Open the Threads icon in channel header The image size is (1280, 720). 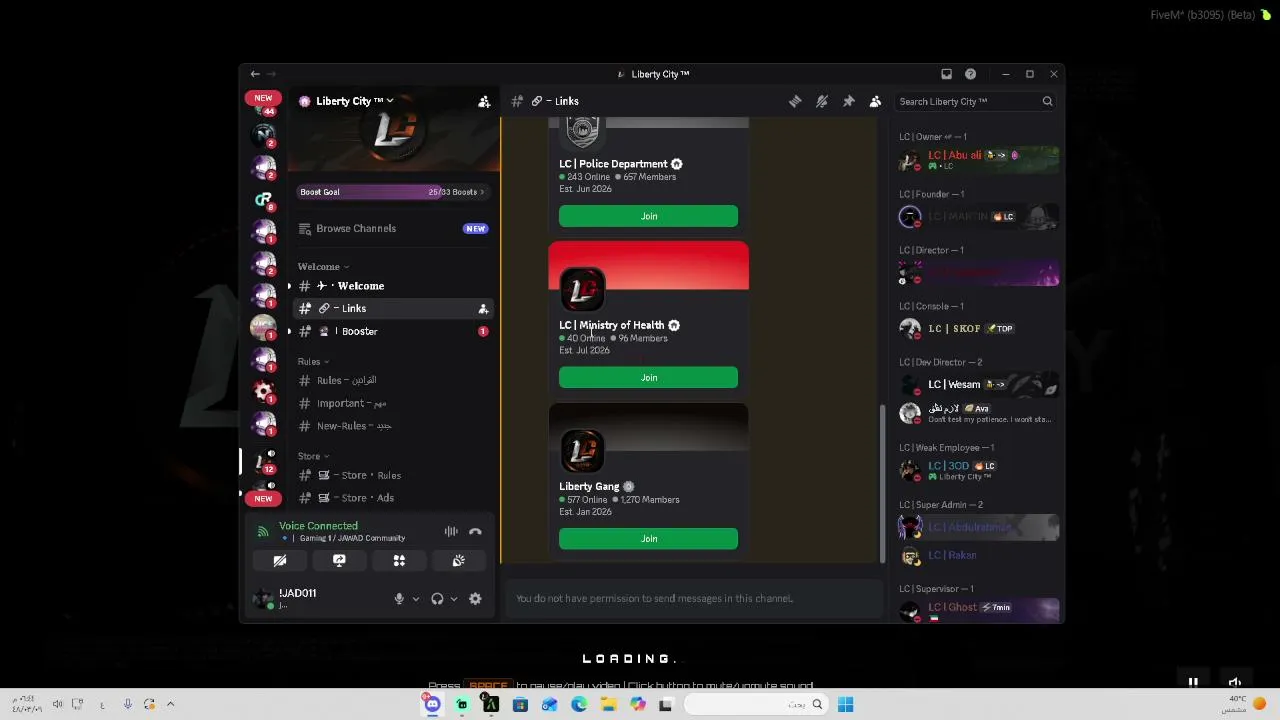click(x=795, y=101)
